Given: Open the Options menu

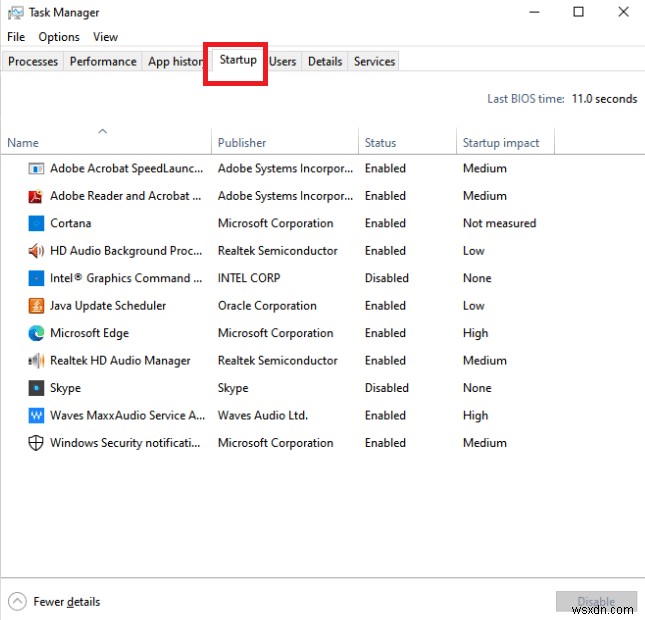Looking at the screenshot, I should click(x=59, y=37).
